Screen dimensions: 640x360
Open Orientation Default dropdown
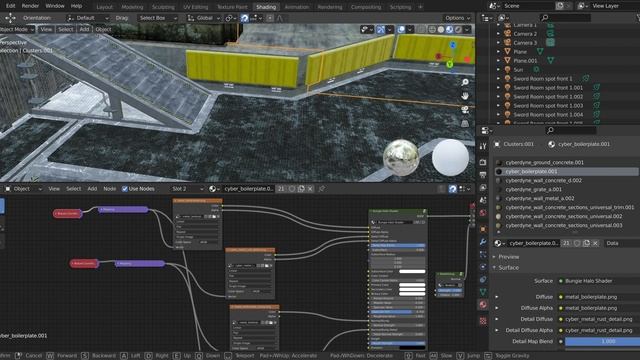88,18
